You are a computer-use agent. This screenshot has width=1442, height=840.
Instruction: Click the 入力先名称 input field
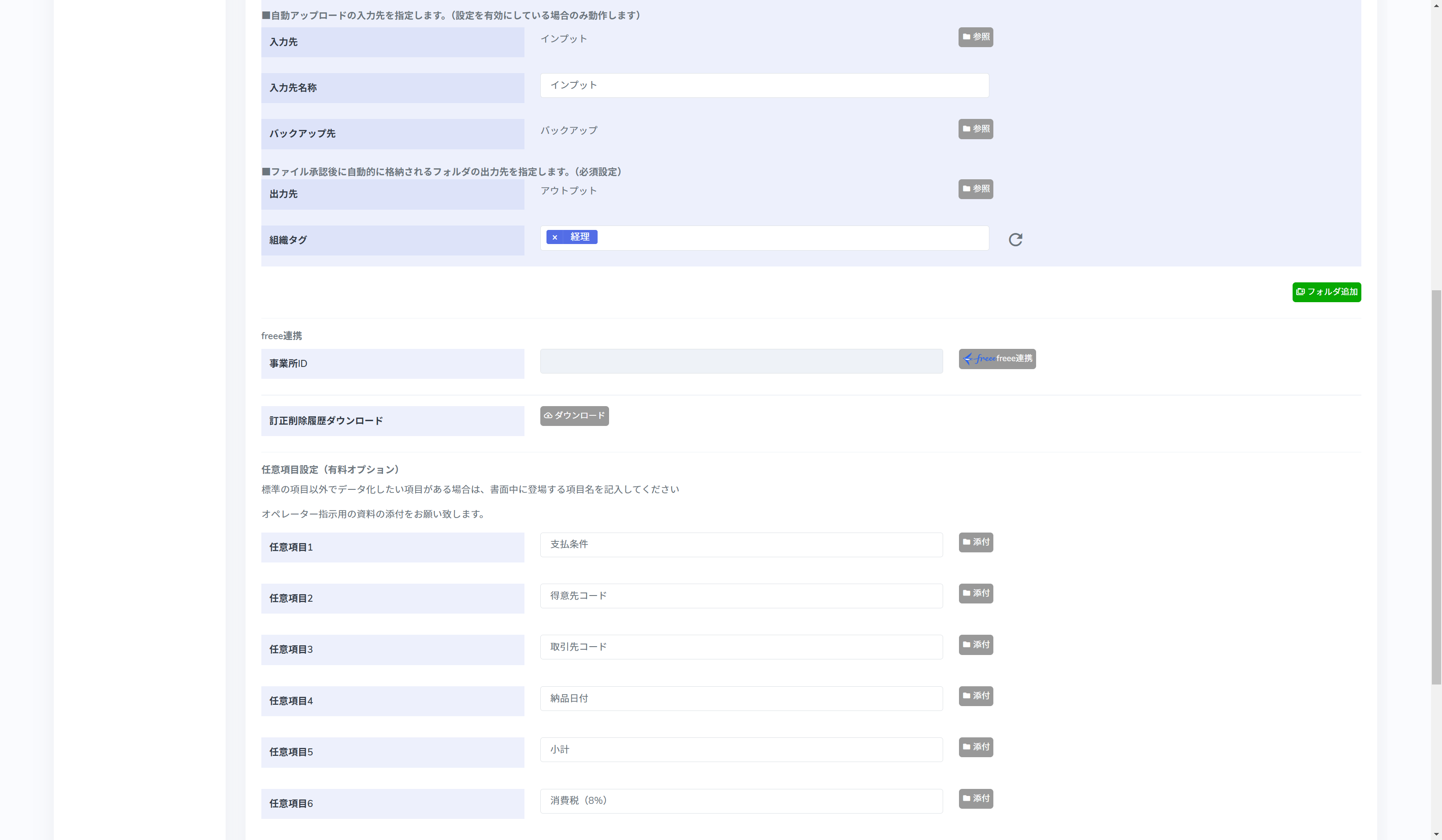pos(765,85)
